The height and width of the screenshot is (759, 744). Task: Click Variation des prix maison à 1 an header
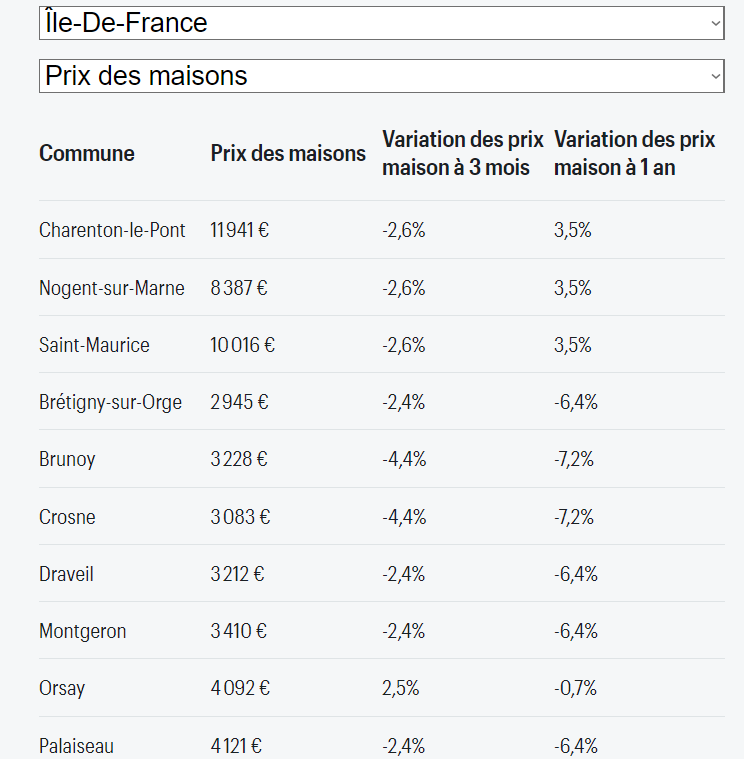click(634, 153)
